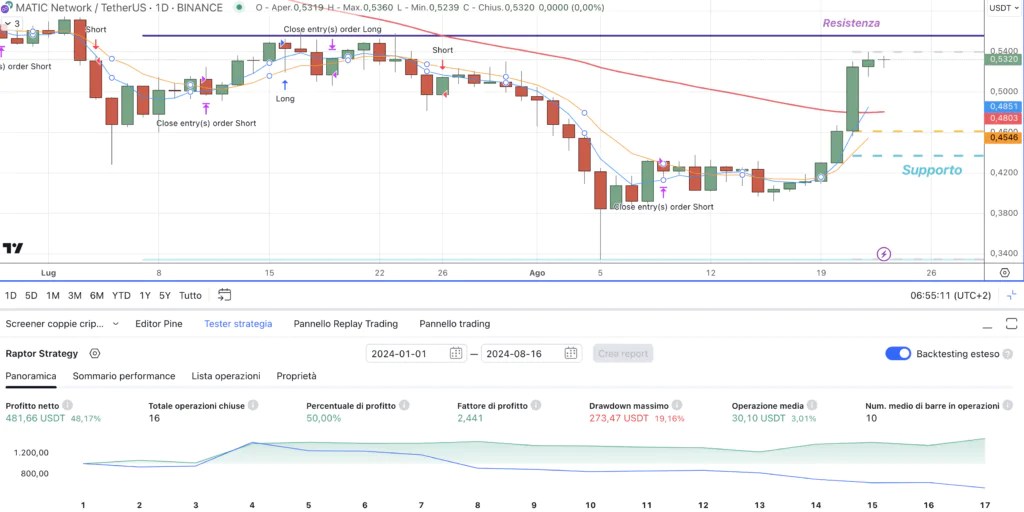The width and height of the screenshot is (1024, 512).
Task: Set chart range to 1Y
Action: 144,295
